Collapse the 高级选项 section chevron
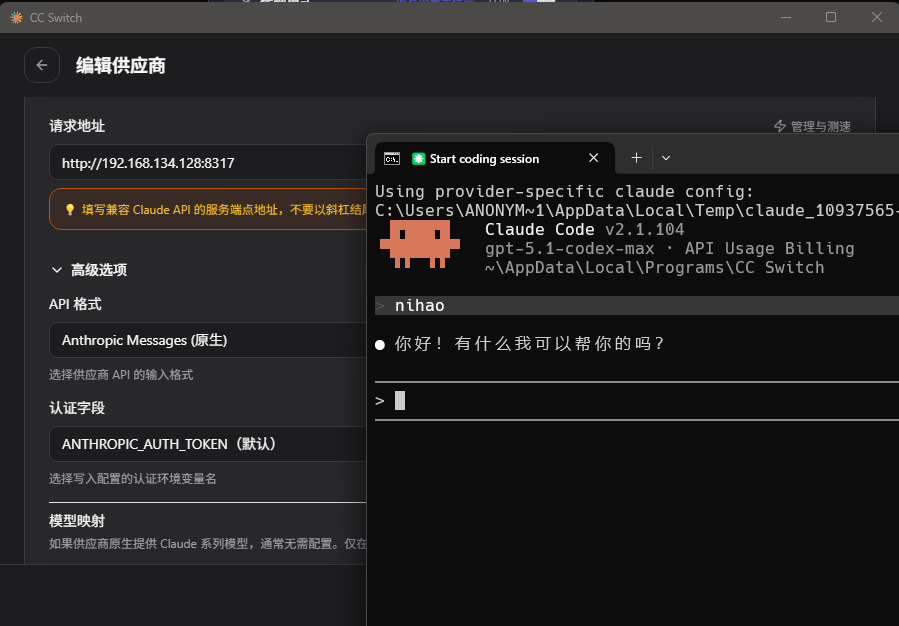899x626 pixels. click(57, 270)
